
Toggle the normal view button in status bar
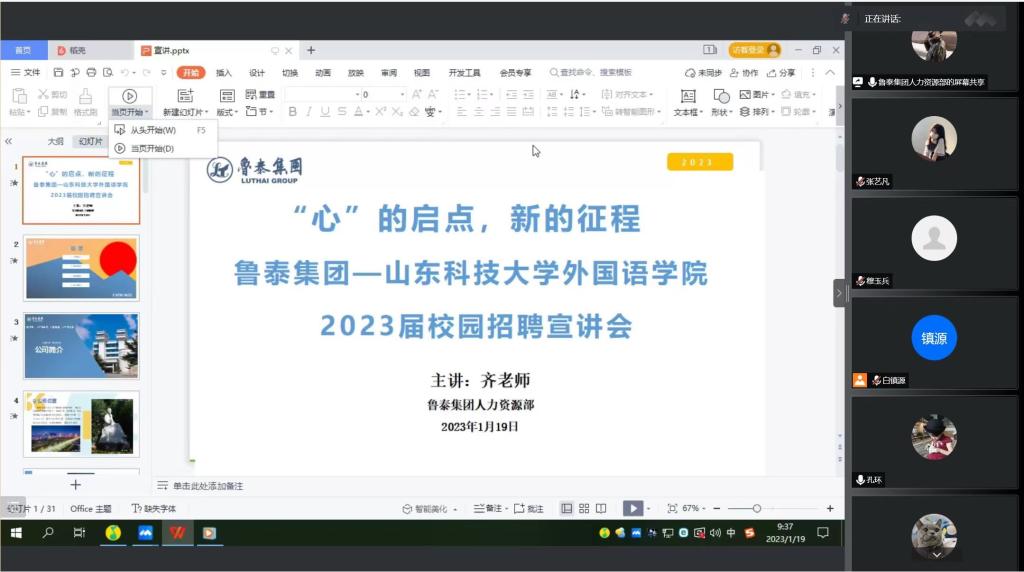pos(567,508)
